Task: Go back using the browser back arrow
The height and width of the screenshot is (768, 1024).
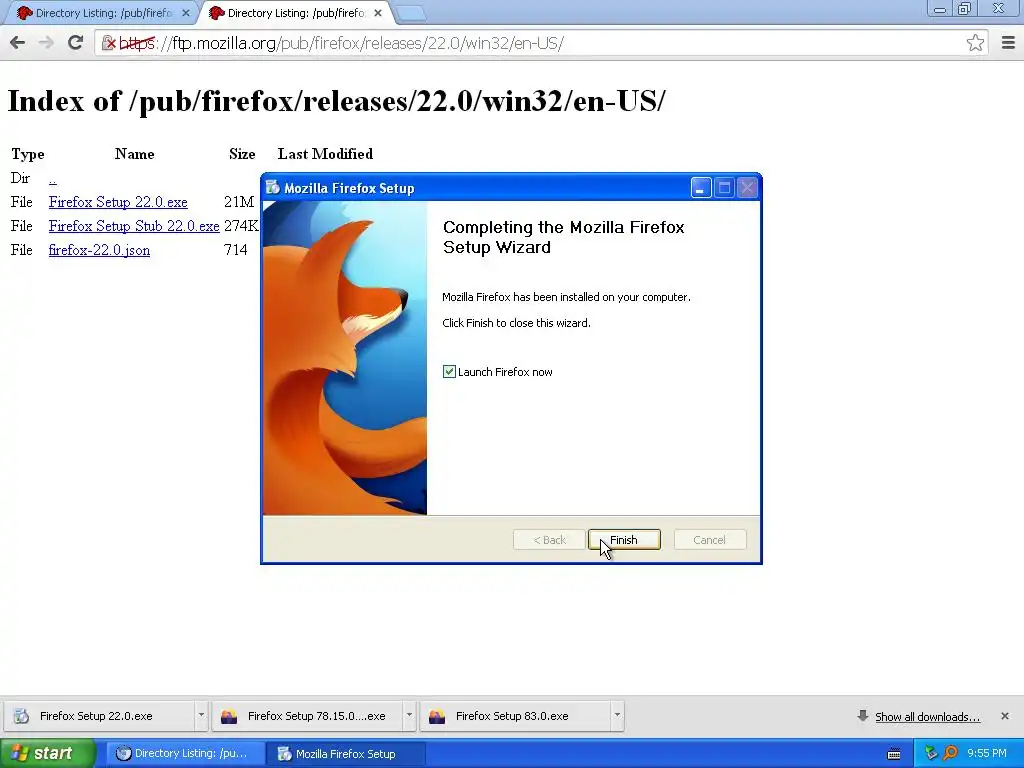Action: tap(18, 43)
